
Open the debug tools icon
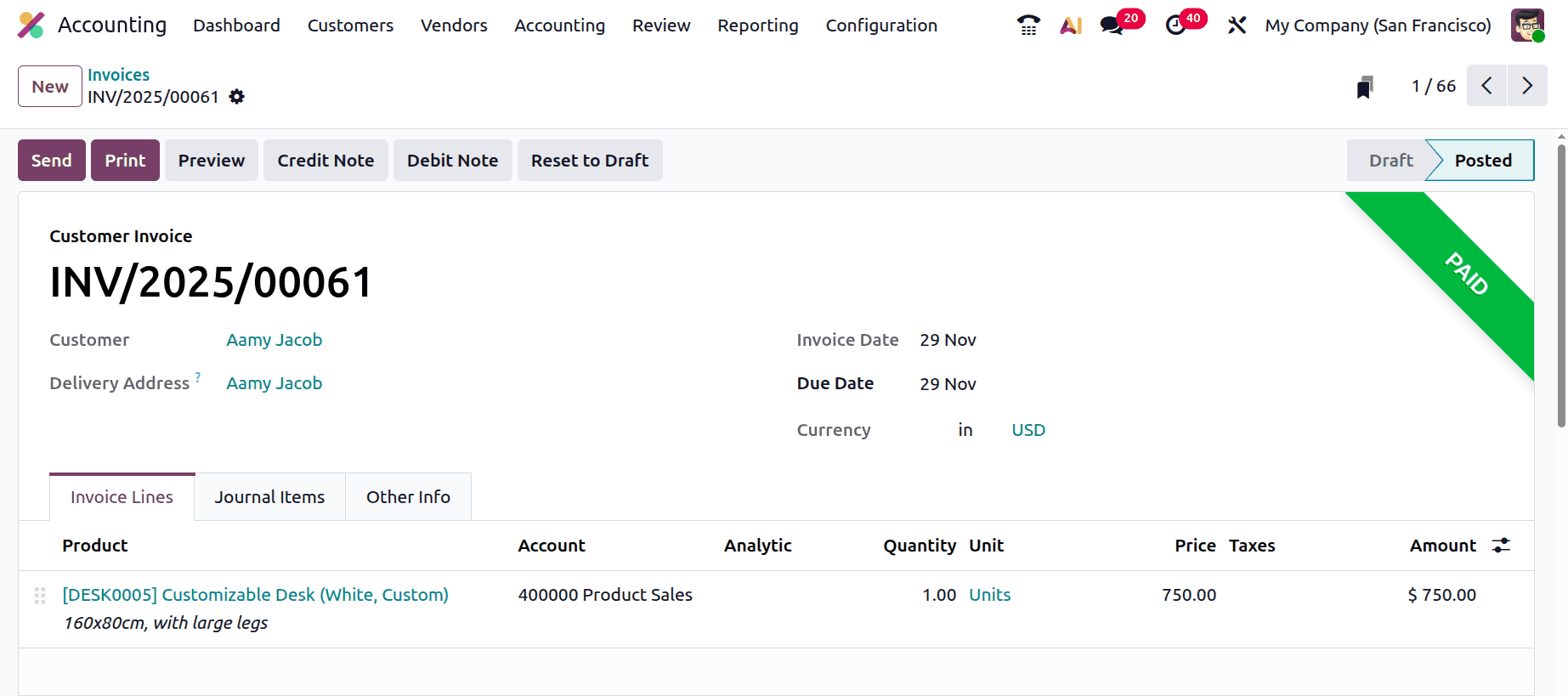(1237, 25)
